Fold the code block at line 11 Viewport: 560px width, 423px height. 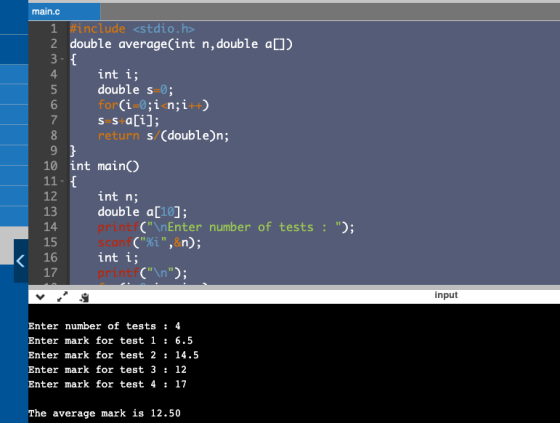pos(62,181)
